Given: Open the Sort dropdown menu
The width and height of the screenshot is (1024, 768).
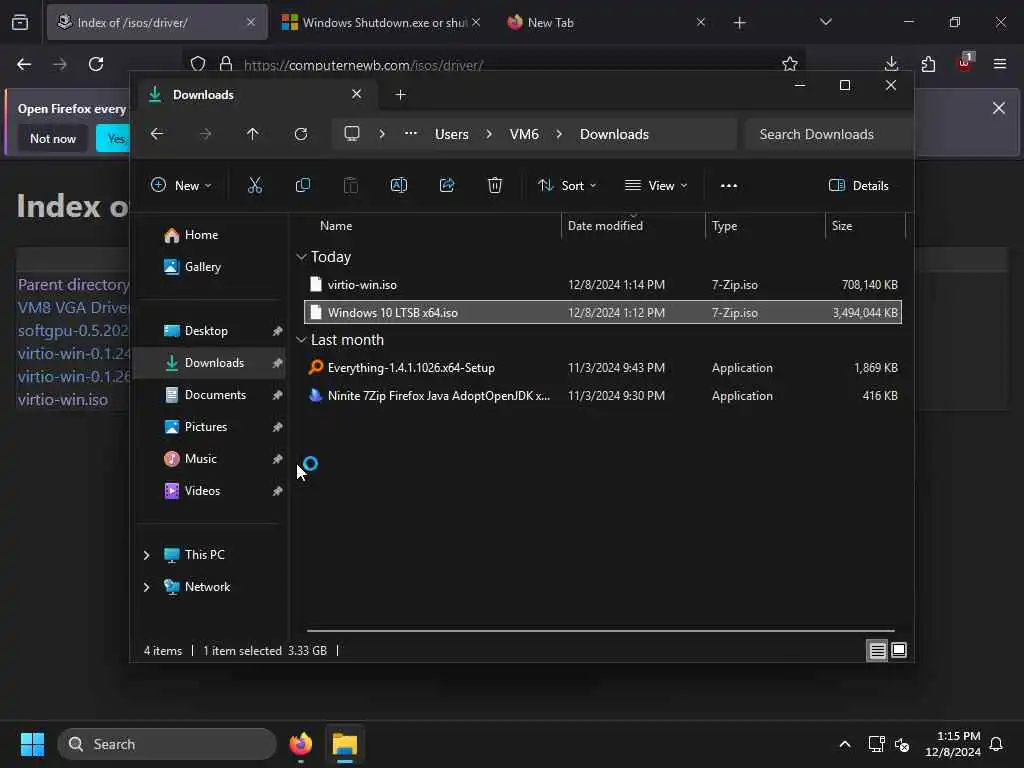Looking at the screenshot, I should click(x=567, y=185).
